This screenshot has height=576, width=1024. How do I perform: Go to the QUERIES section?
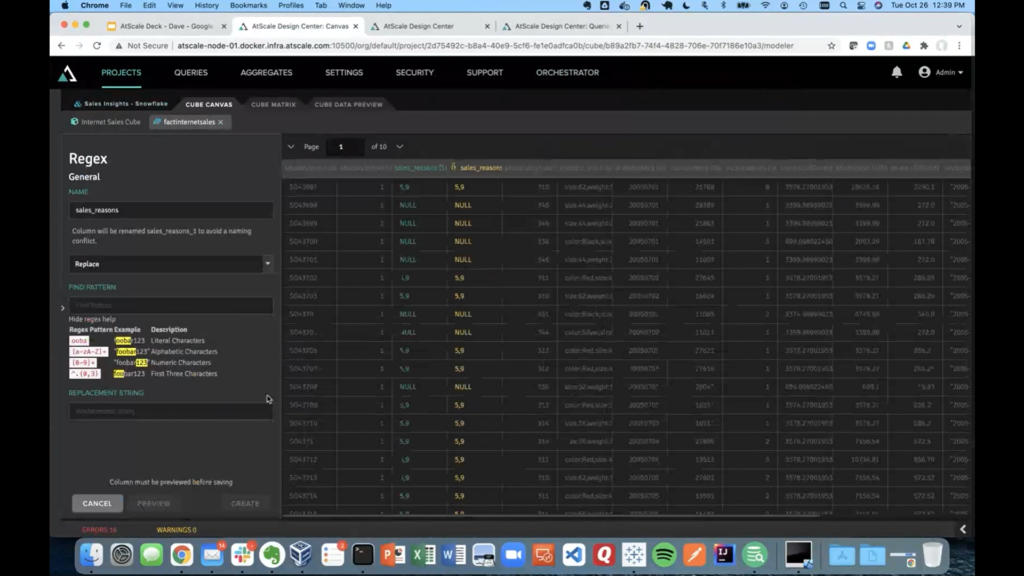coord(191,72)
